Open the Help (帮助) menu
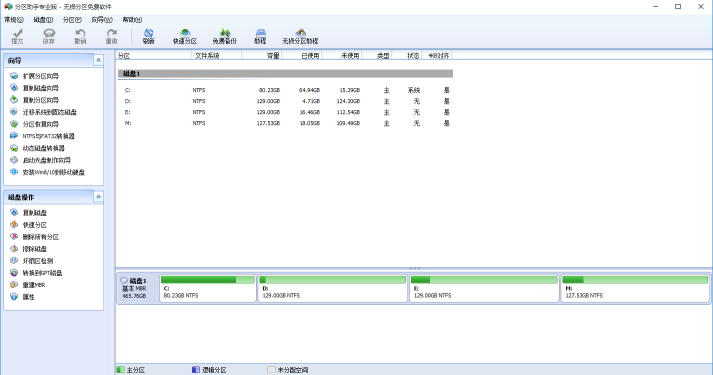Screen dimensions: 713x375 click(132, 20)
